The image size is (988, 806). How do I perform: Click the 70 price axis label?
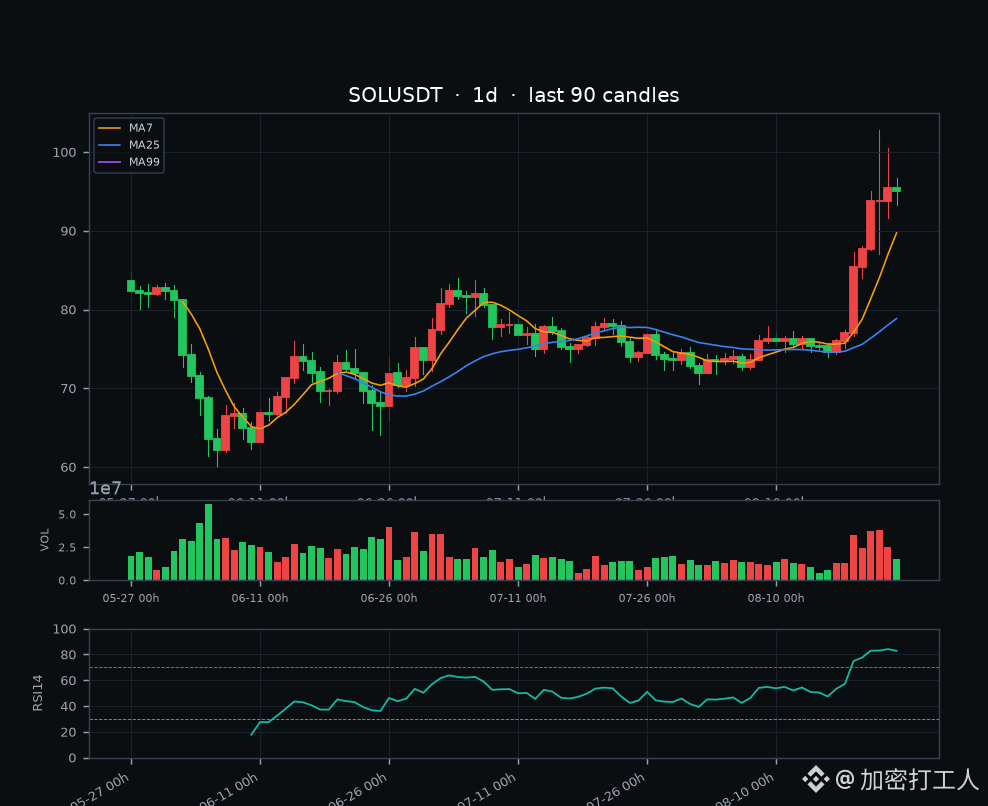(x=68, y=389)
